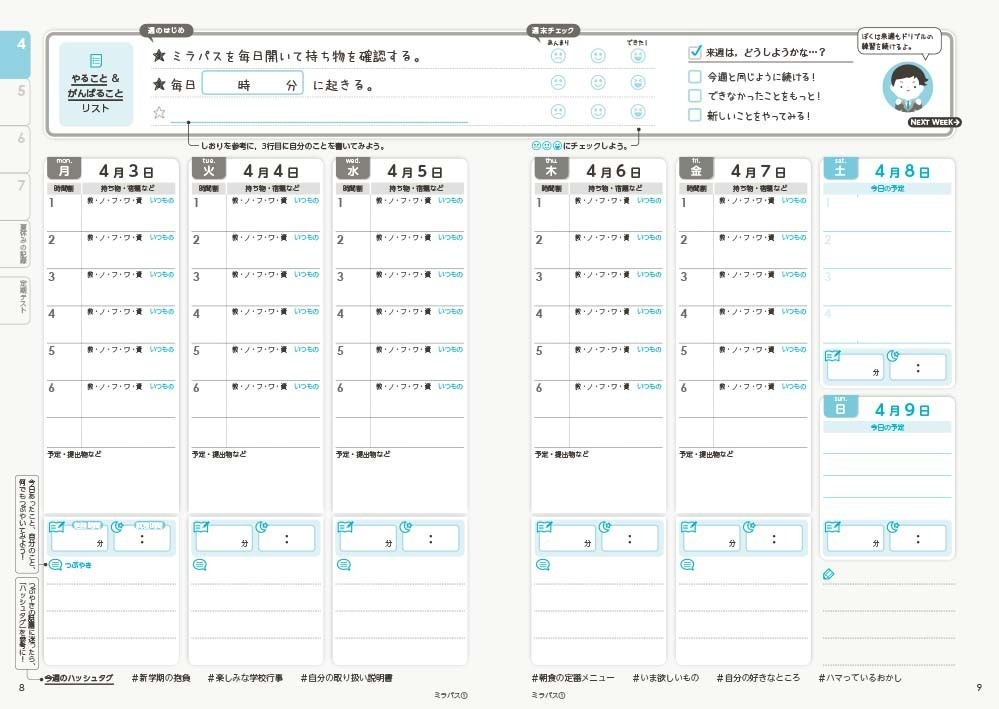The height and width of the screenshot is (709, 999).
Task: Click the moon bedtime icon in the Saturday box
Action: click(893, 355)
